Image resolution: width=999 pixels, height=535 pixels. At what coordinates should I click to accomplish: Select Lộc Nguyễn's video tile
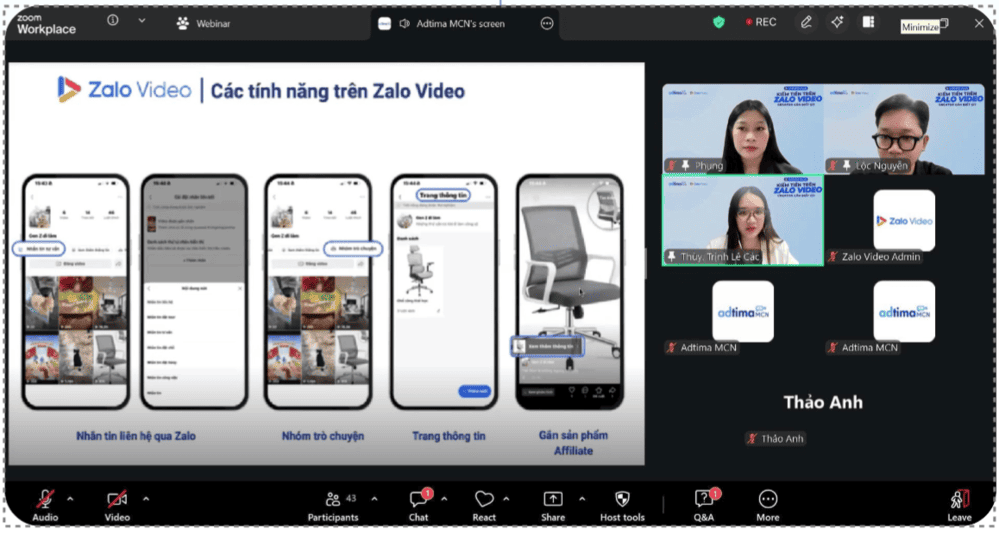(904, 129)
